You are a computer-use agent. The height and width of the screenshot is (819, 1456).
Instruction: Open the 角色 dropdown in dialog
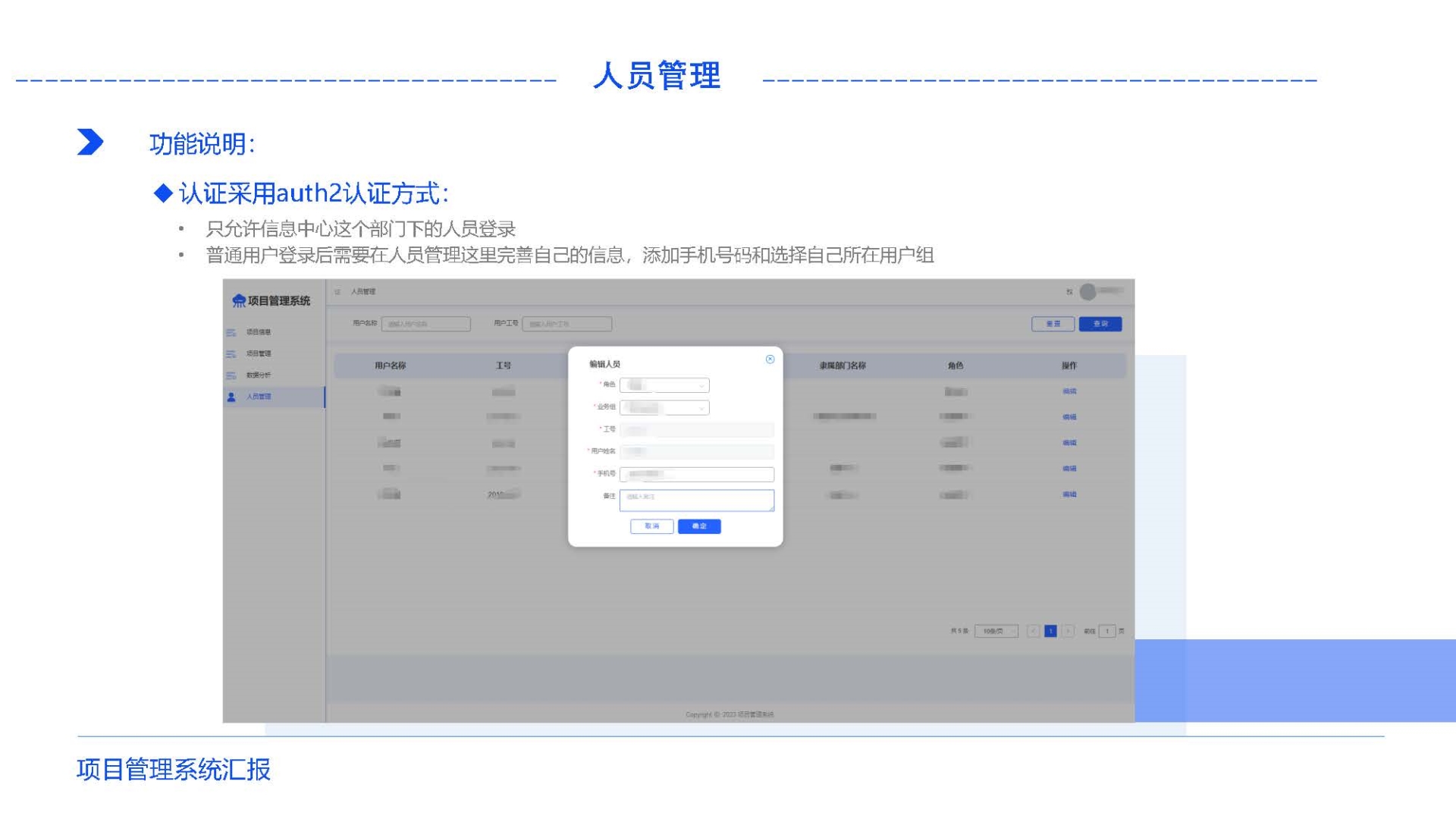tap(664, 385)
